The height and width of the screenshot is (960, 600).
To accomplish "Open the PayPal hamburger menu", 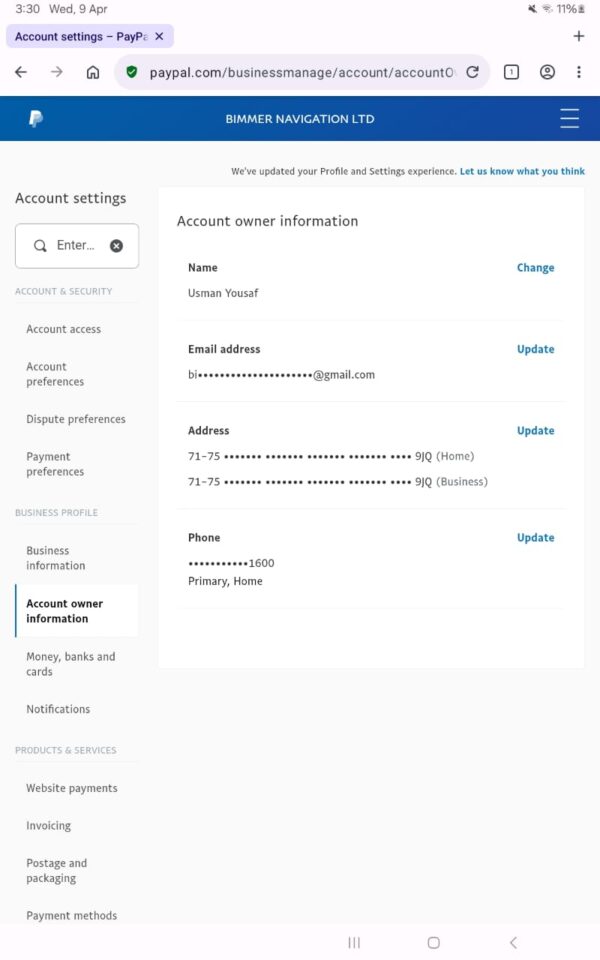I will tap(569, 119).
